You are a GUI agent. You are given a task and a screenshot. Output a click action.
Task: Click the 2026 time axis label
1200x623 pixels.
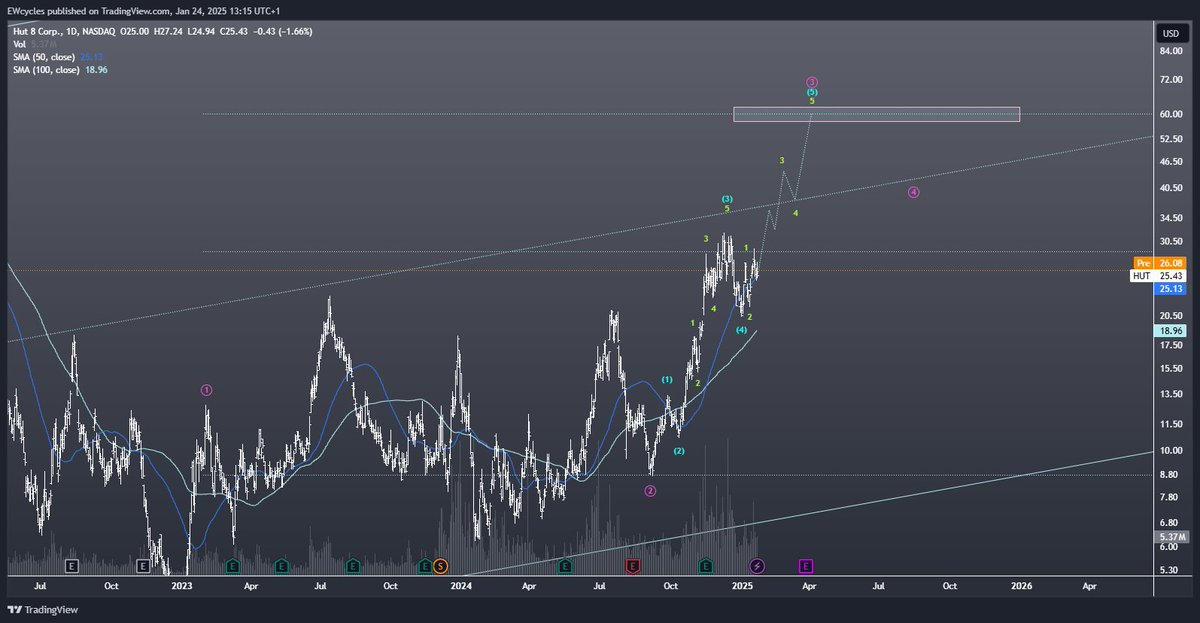(1020, 584)
